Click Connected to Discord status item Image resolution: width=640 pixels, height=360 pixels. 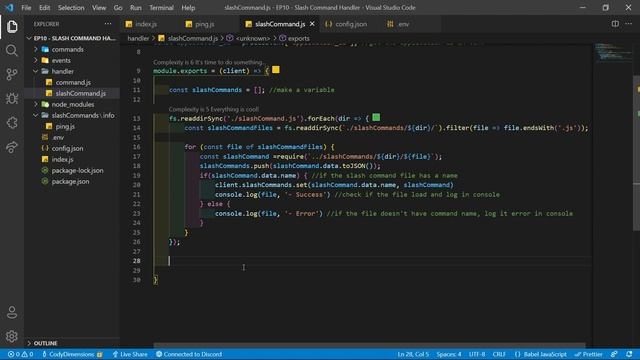coord(189,354)
